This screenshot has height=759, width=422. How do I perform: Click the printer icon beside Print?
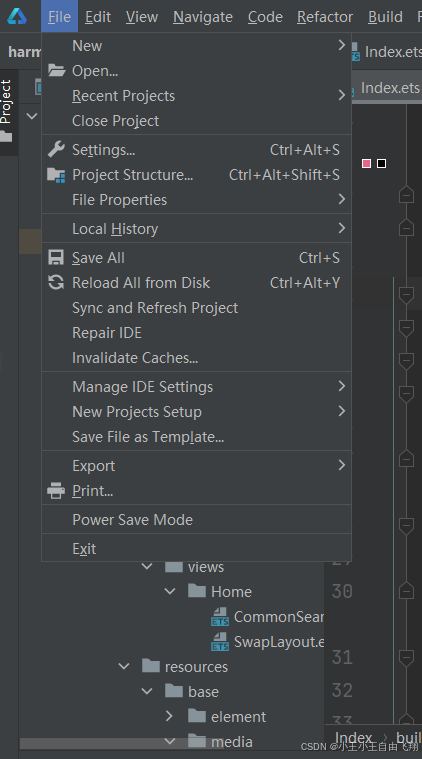[x=56, y=491]
